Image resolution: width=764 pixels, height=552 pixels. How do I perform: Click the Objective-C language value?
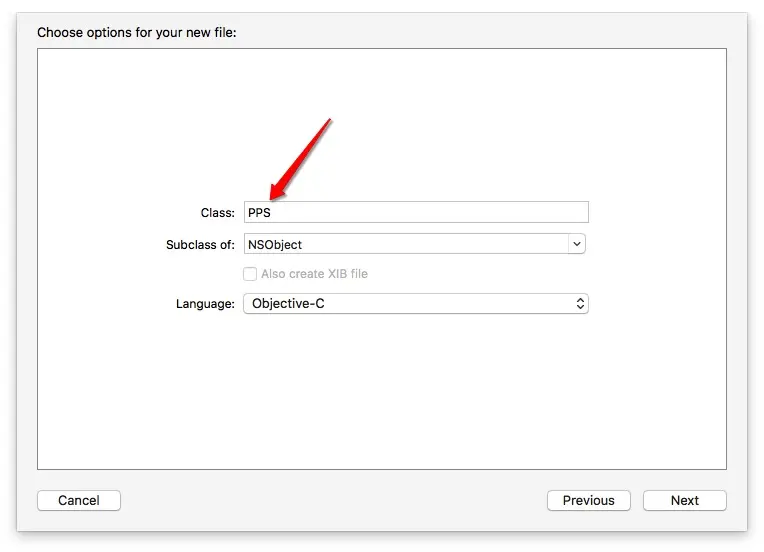288,303
